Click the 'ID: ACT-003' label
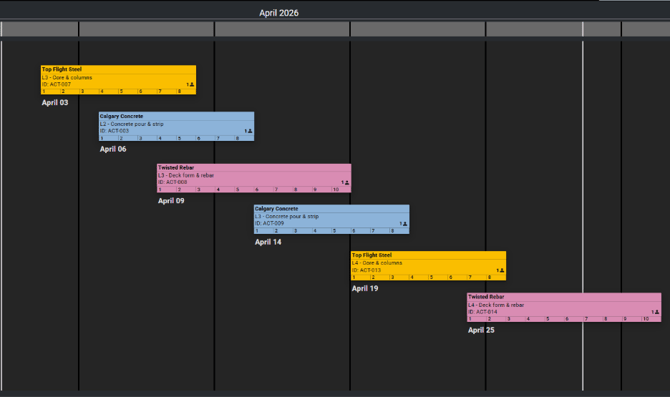 coord(114,131)
